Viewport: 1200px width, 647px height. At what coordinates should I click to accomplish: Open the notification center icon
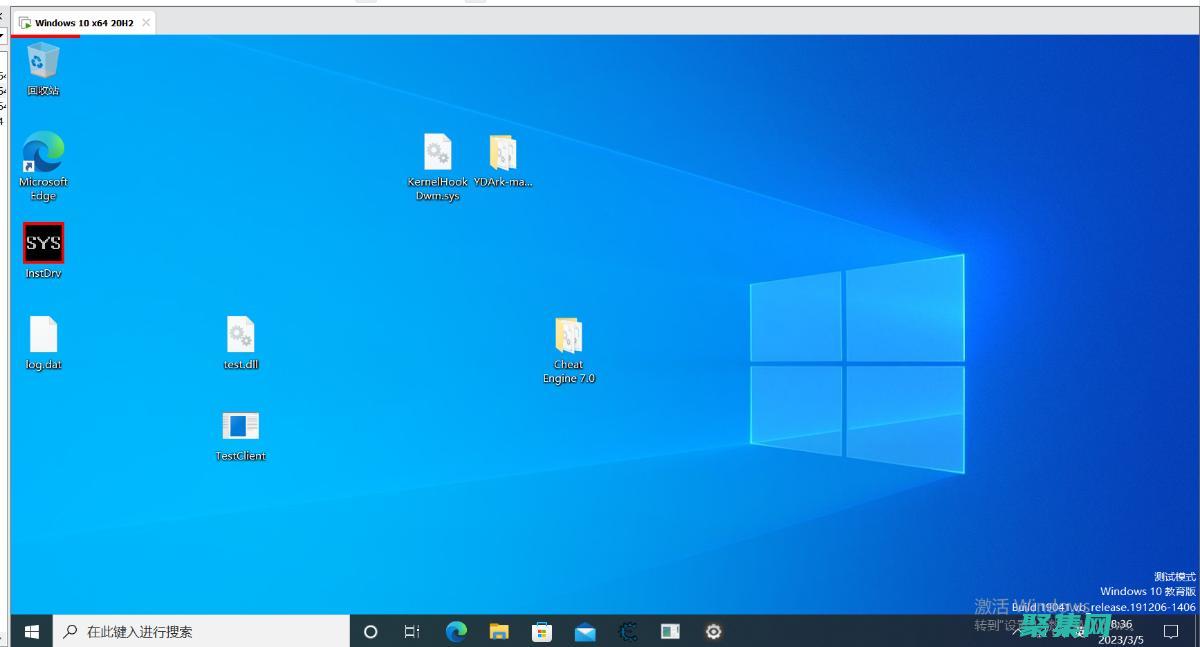coord(1171,631)
